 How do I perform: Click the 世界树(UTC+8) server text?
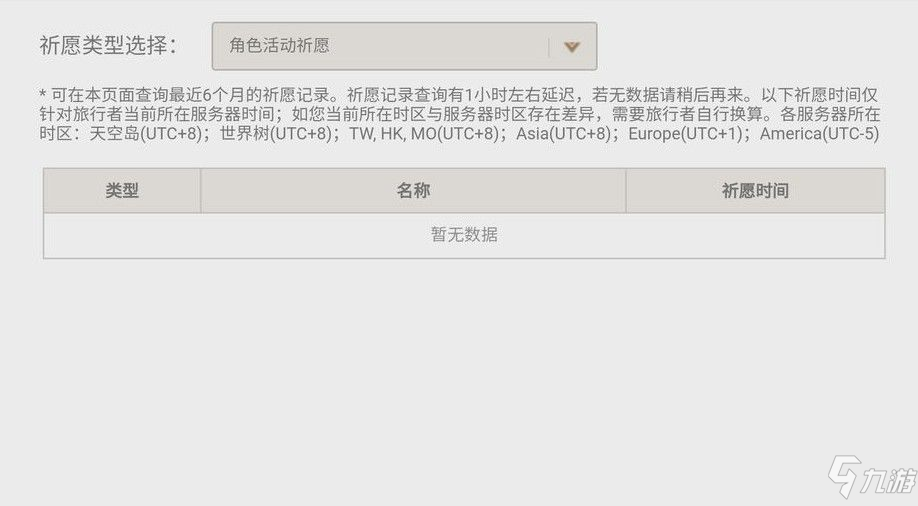click(x=276, y=134)
